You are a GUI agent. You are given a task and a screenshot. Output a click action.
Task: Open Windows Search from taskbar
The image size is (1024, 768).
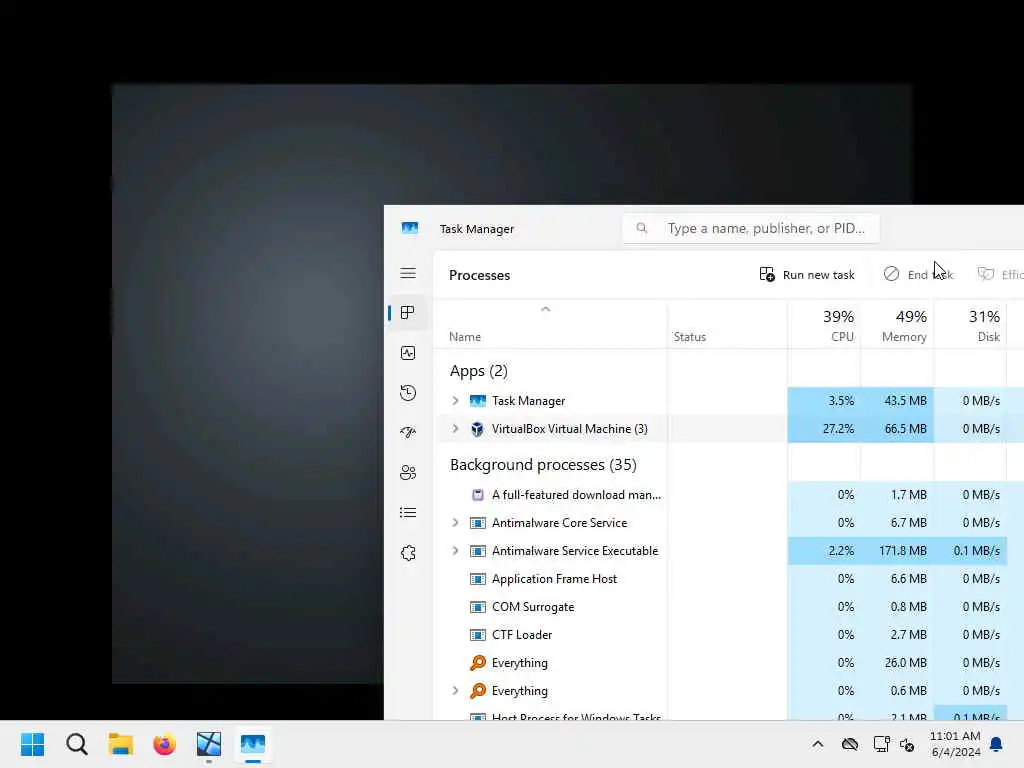pyautogui.click(x=76, y=744)
